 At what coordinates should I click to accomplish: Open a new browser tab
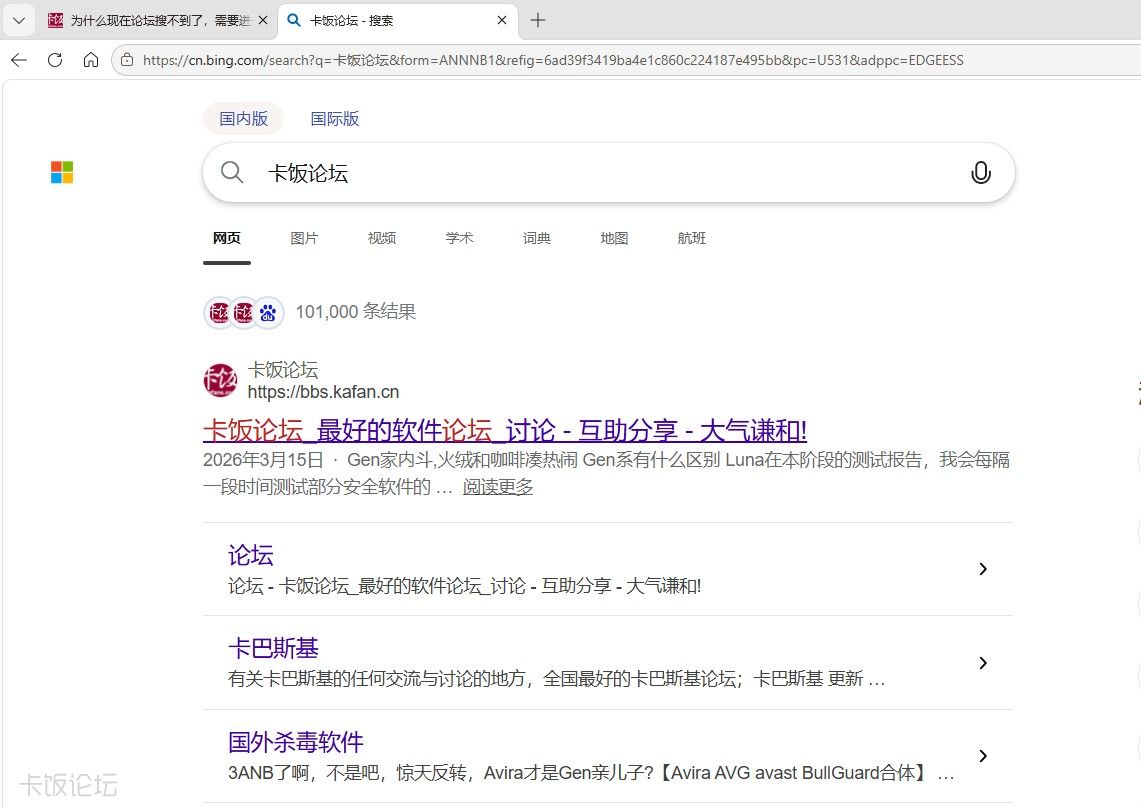(538, 20)
